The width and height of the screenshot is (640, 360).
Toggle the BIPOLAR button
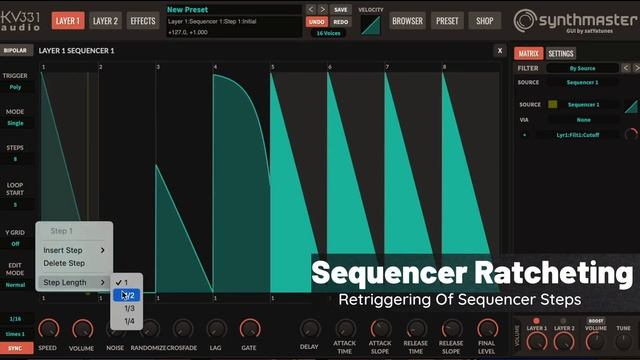(x=16, y=51)
